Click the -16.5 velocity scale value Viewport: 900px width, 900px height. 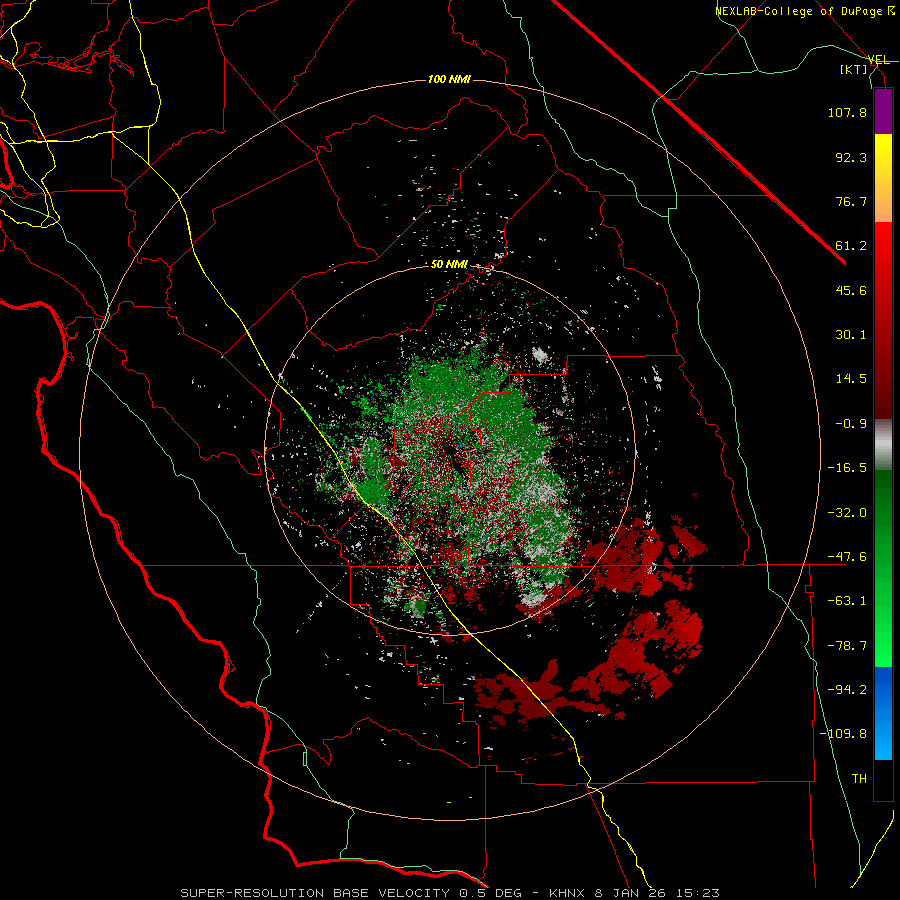[847, 468]
